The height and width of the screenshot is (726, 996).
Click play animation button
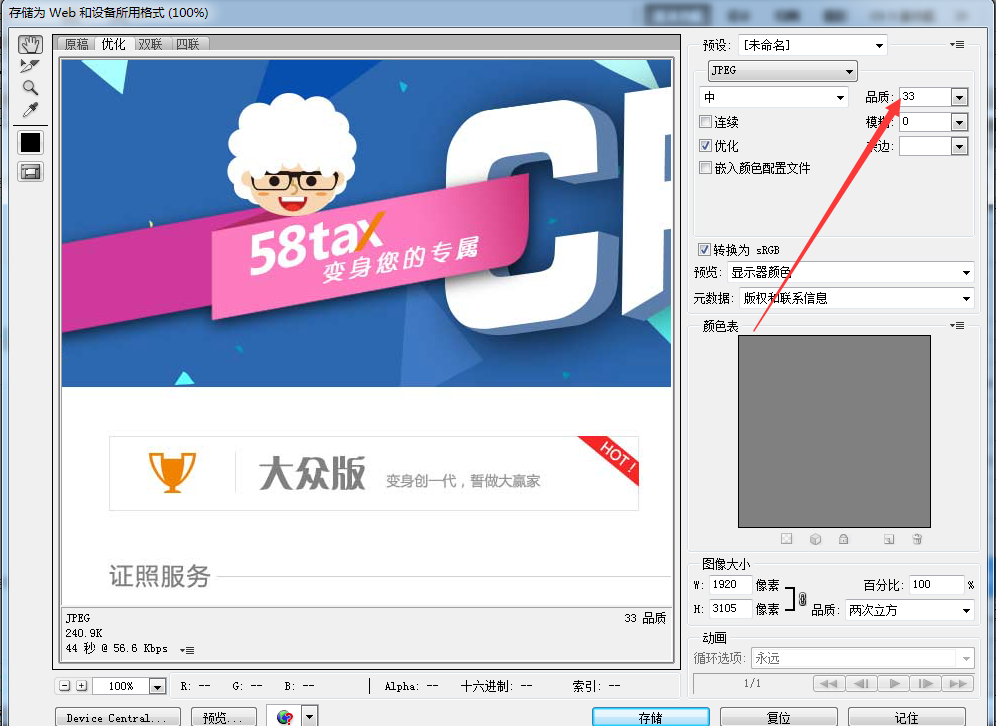coord(894,683)
